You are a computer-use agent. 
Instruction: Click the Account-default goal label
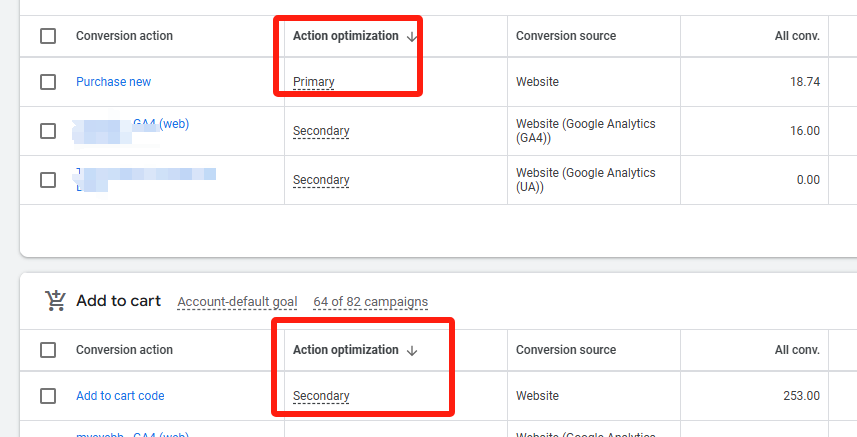pyautogui.click(x=237, y=302)
